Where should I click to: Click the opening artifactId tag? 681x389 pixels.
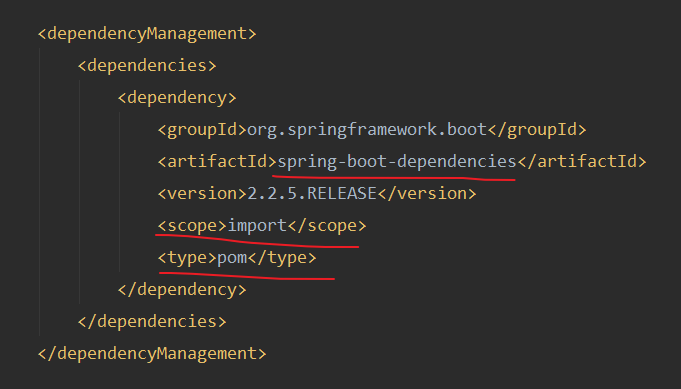217,162
